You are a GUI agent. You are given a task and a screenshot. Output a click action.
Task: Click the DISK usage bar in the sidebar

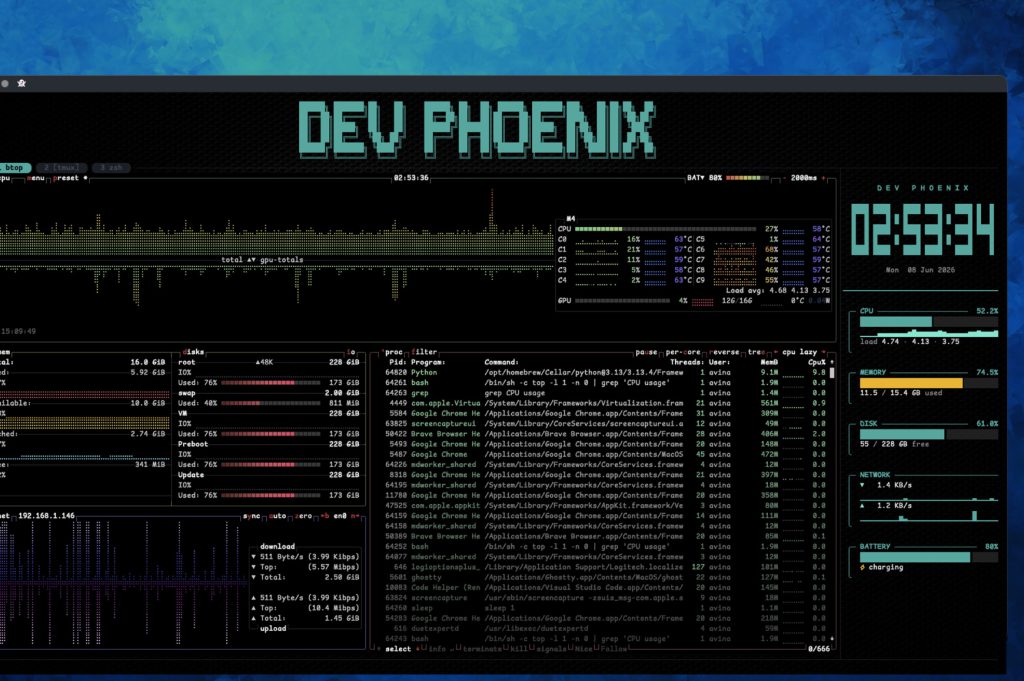[929, 434]
